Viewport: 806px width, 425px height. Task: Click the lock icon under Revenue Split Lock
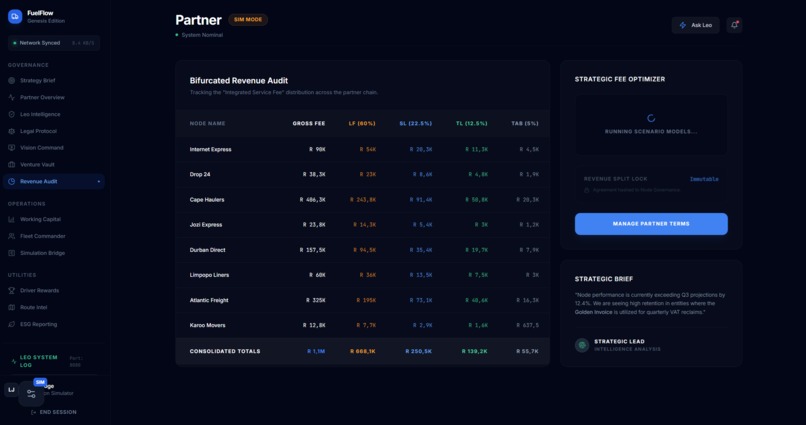point(587,190)
